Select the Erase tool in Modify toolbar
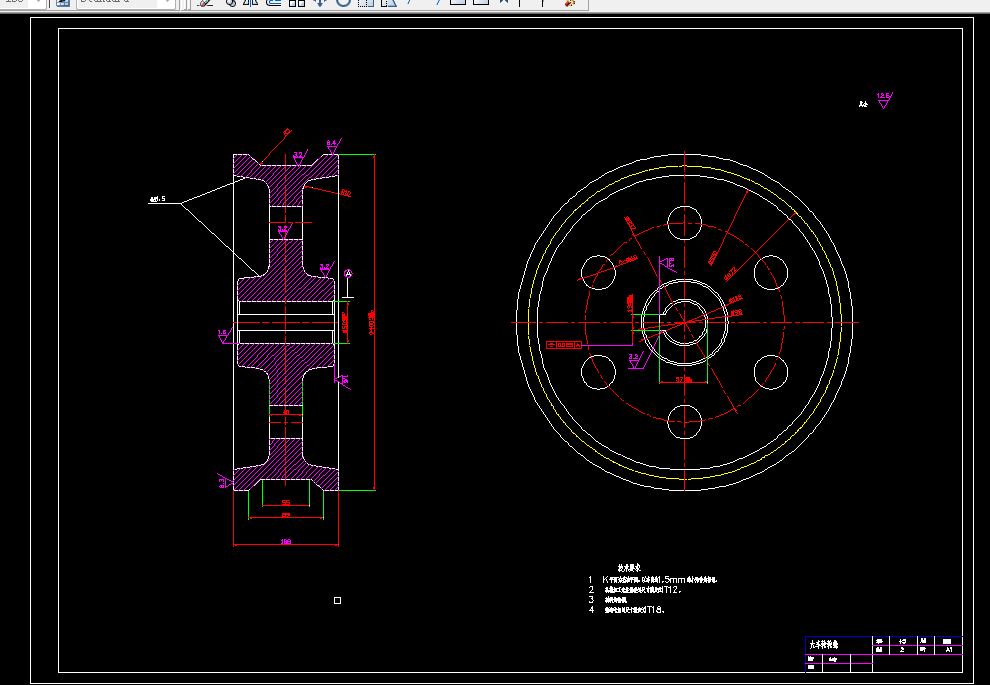The image size is (990, 685). (x=204, y=3)
